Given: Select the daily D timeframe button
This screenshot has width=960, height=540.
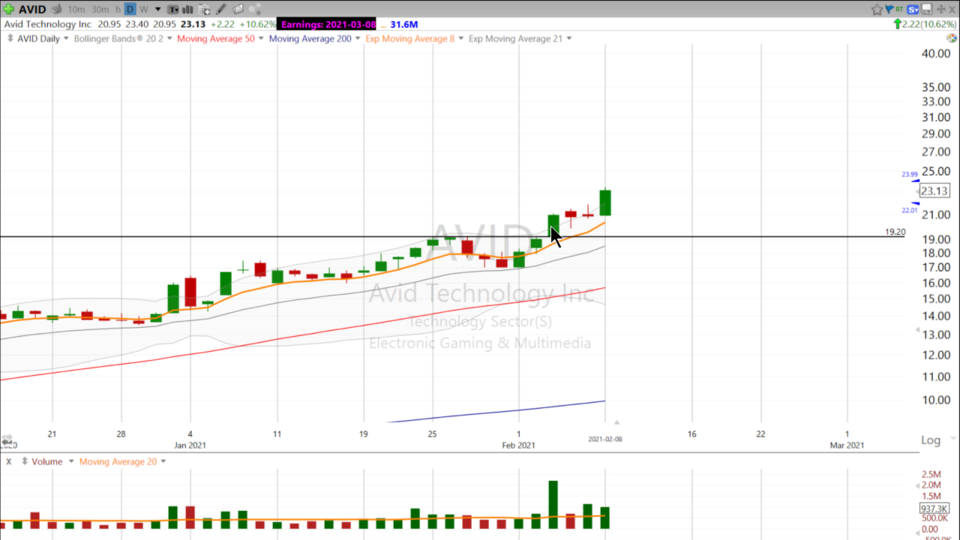Looking at the screenshot, I should pyautogui.click(x=130, y=9).
